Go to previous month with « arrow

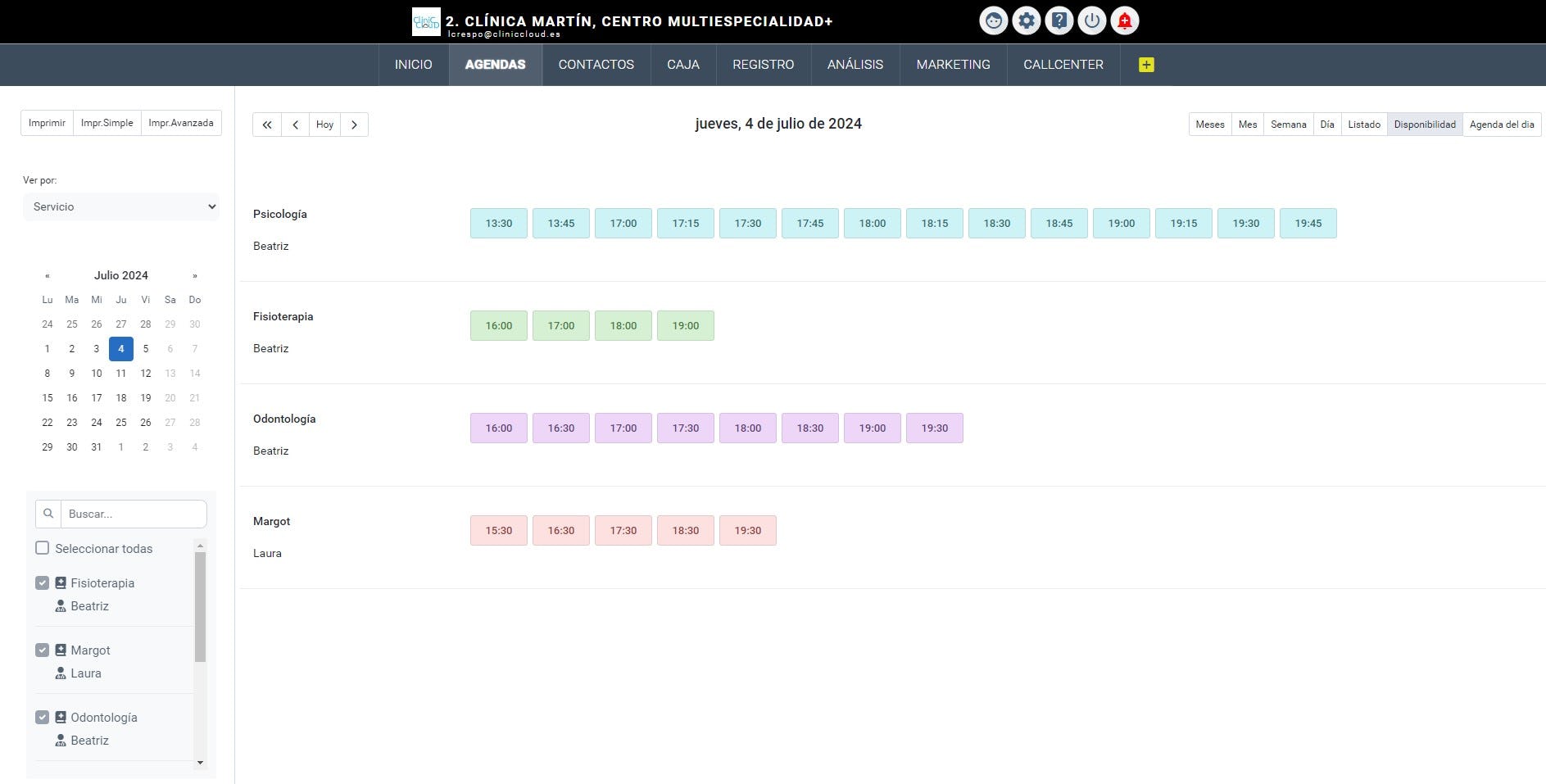tap(48, 275)
